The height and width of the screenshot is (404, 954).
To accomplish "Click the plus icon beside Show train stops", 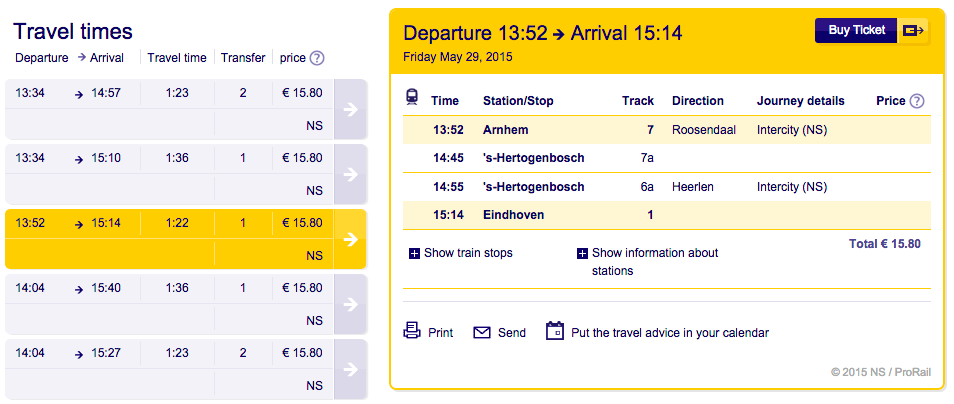I will pyautogui.click(x=414, y=254).
